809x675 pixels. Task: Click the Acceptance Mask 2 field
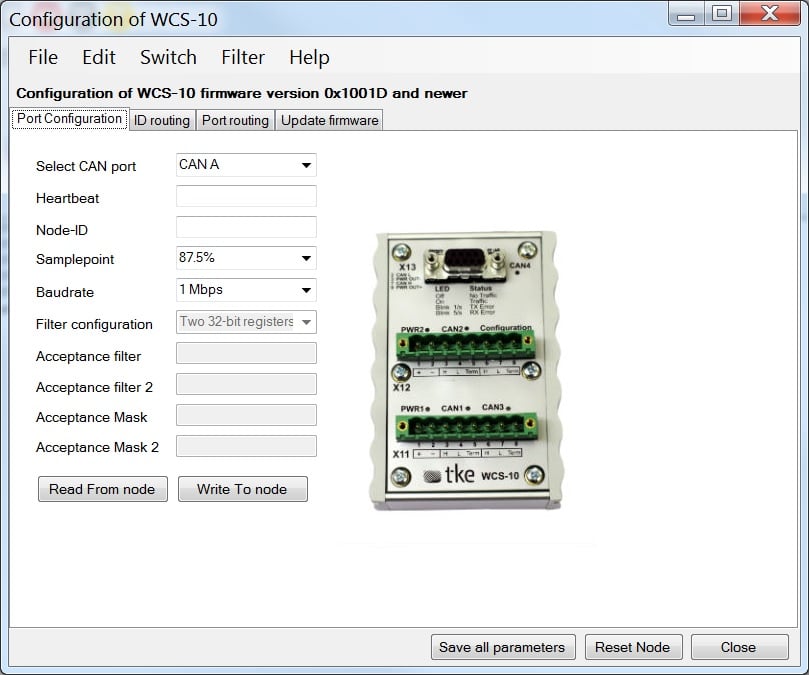(x=246, y=446)
